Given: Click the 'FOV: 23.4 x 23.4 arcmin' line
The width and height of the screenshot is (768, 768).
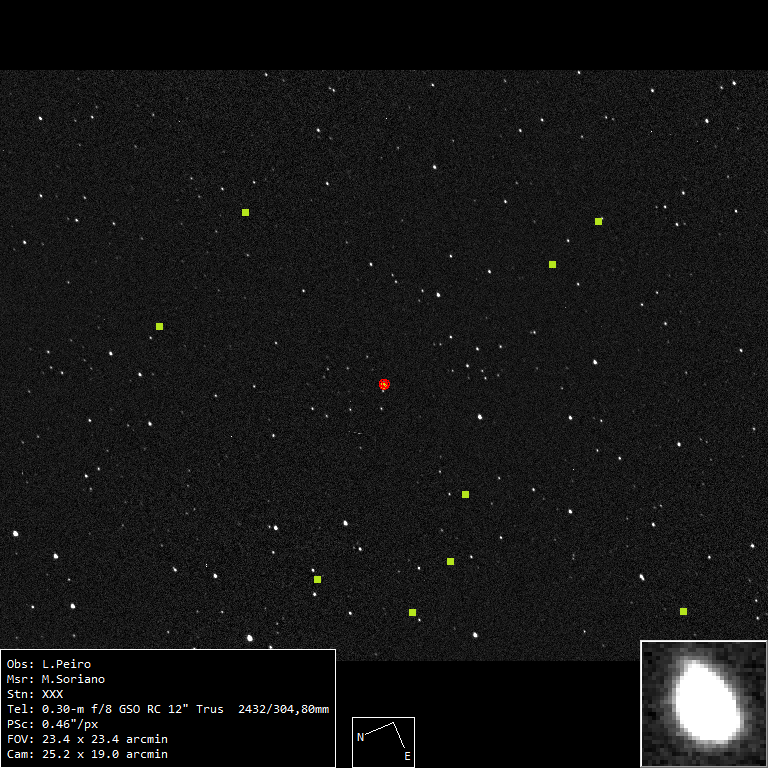Looking at the screenshot, I should (87, 739).
